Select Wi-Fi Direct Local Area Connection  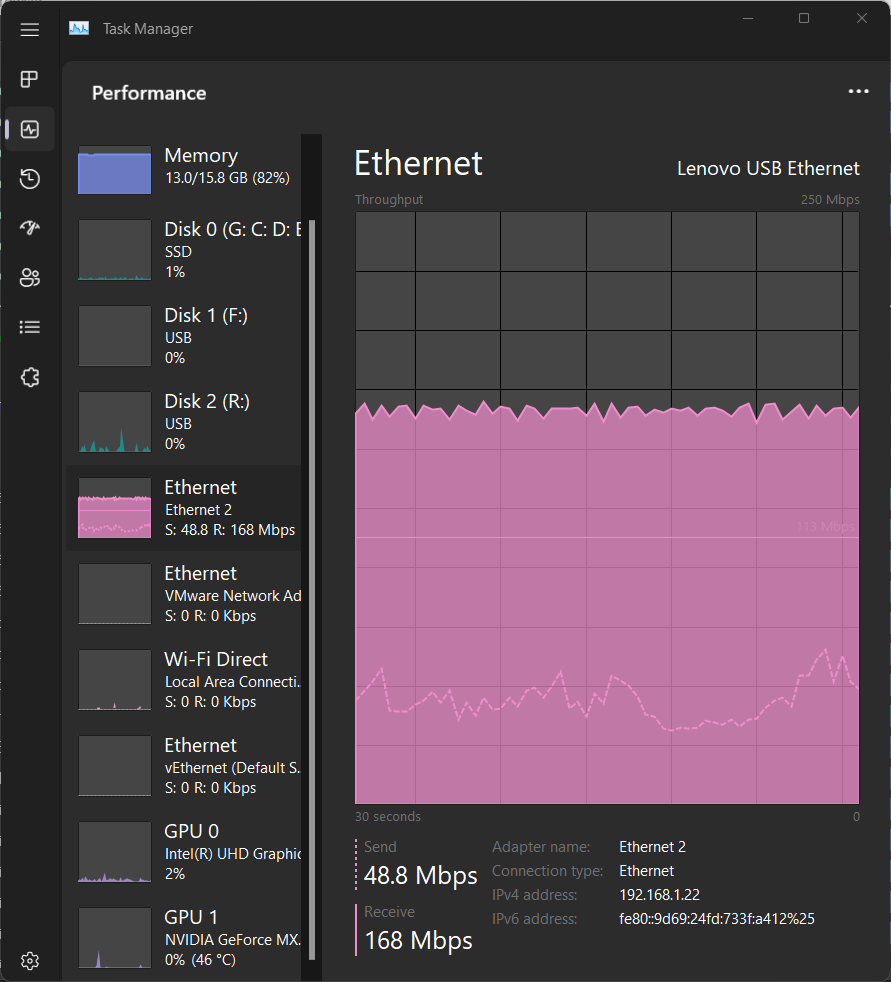coord(188,681)
